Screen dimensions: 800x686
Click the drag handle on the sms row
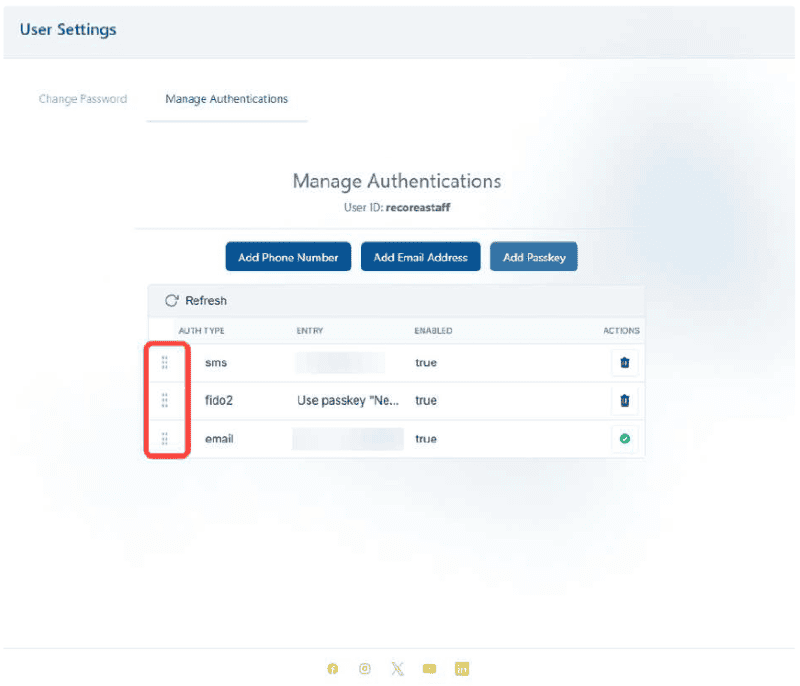pos(165,363)
